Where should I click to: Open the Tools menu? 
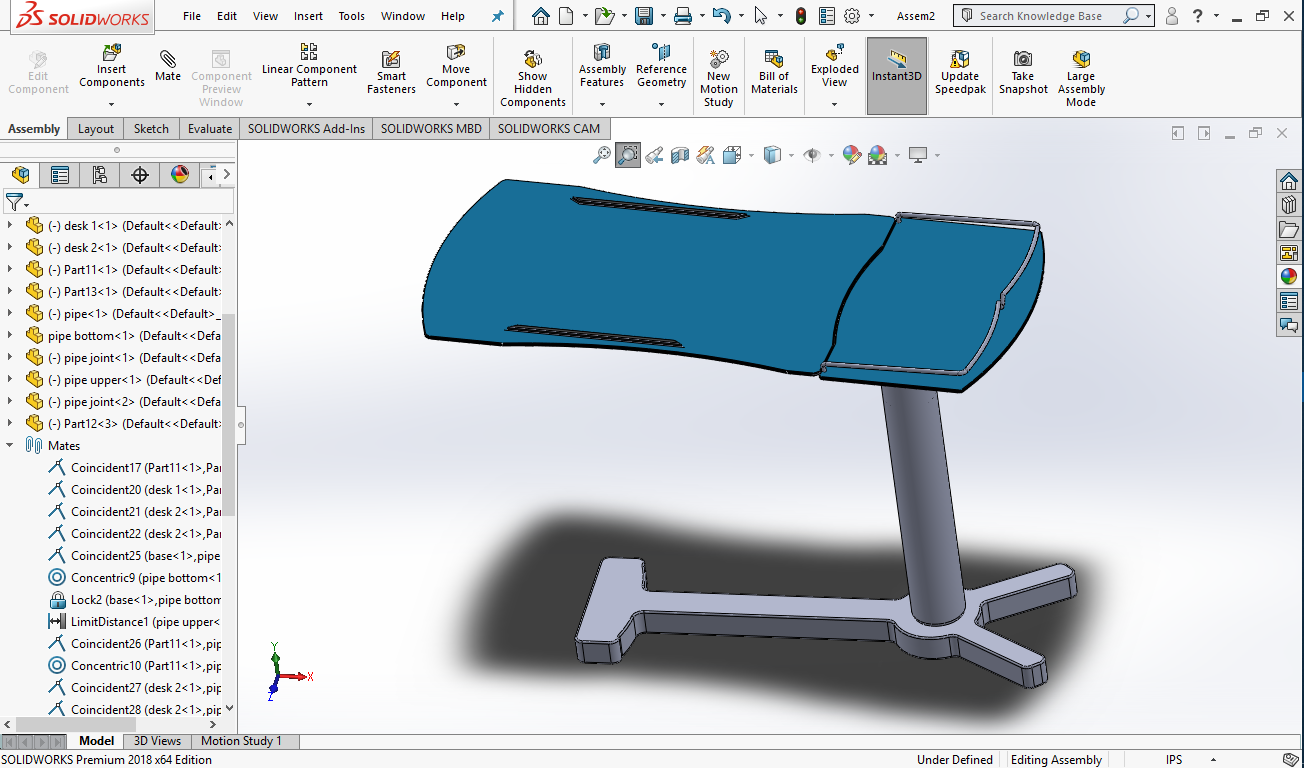(351, 16)
